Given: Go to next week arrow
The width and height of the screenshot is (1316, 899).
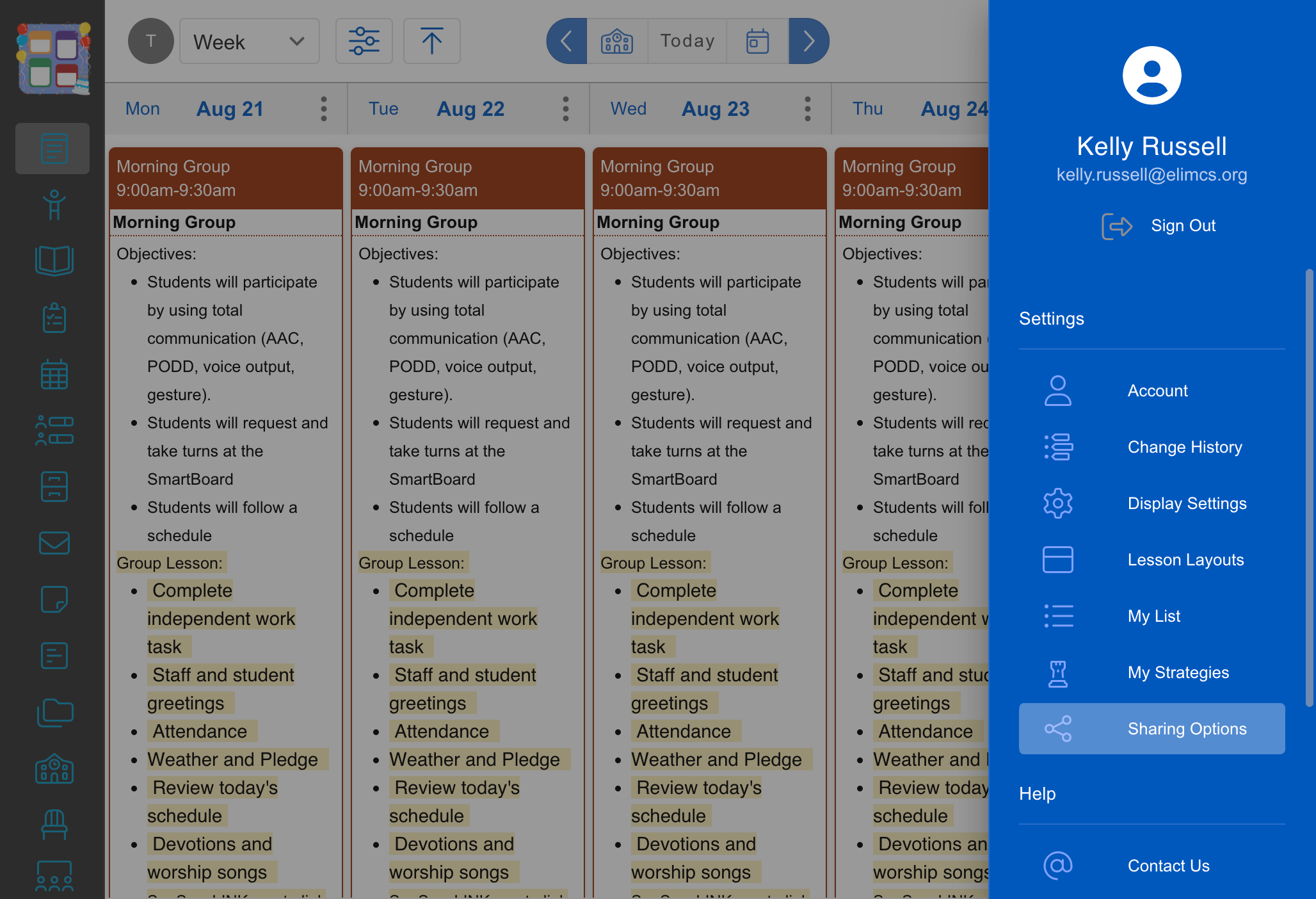Looking at the screenshot, I should [809, 41].
